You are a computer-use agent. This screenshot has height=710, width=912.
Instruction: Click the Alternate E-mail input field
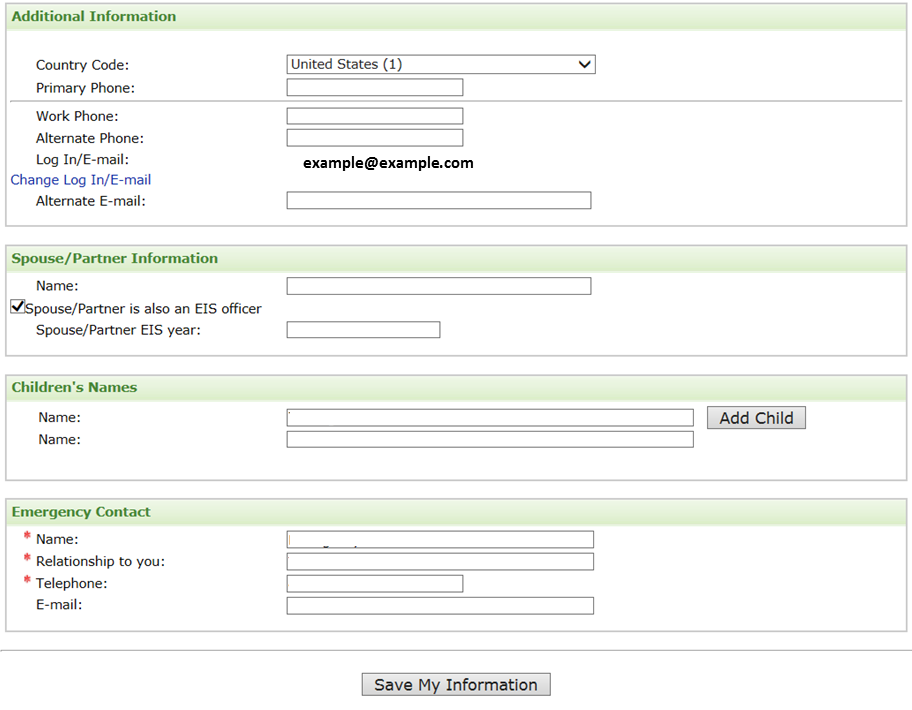pyautogui.click(x=439, y=200)
